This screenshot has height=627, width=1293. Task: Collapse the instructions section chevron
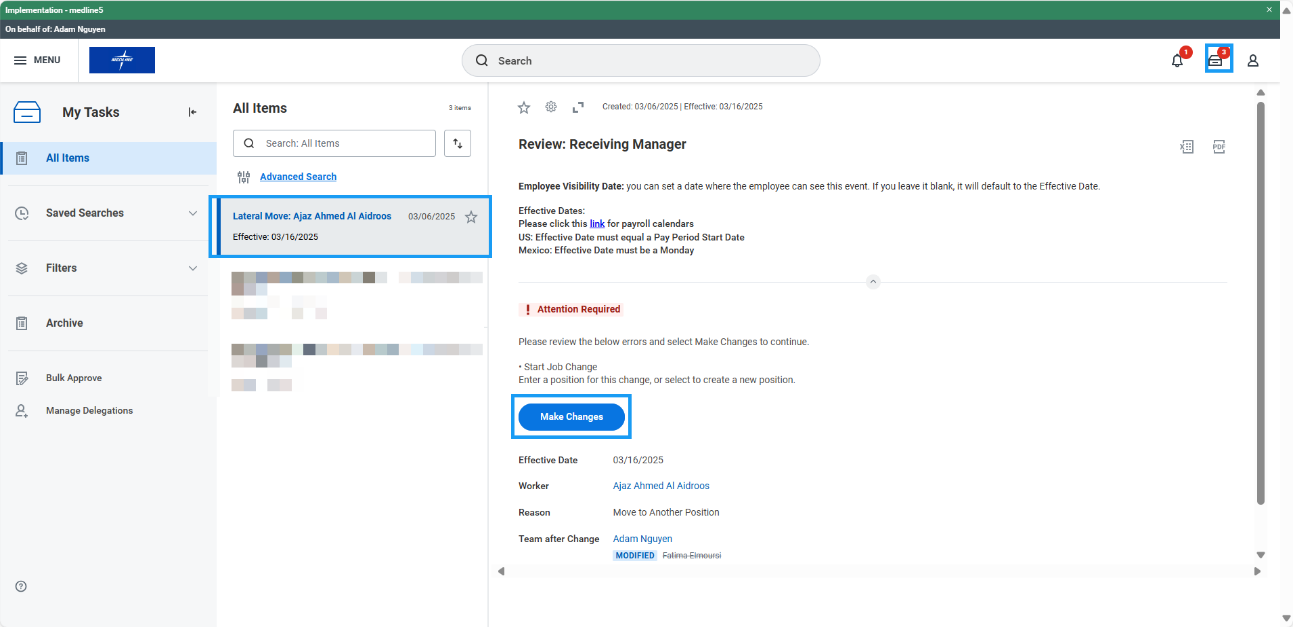tap(872, 282)
